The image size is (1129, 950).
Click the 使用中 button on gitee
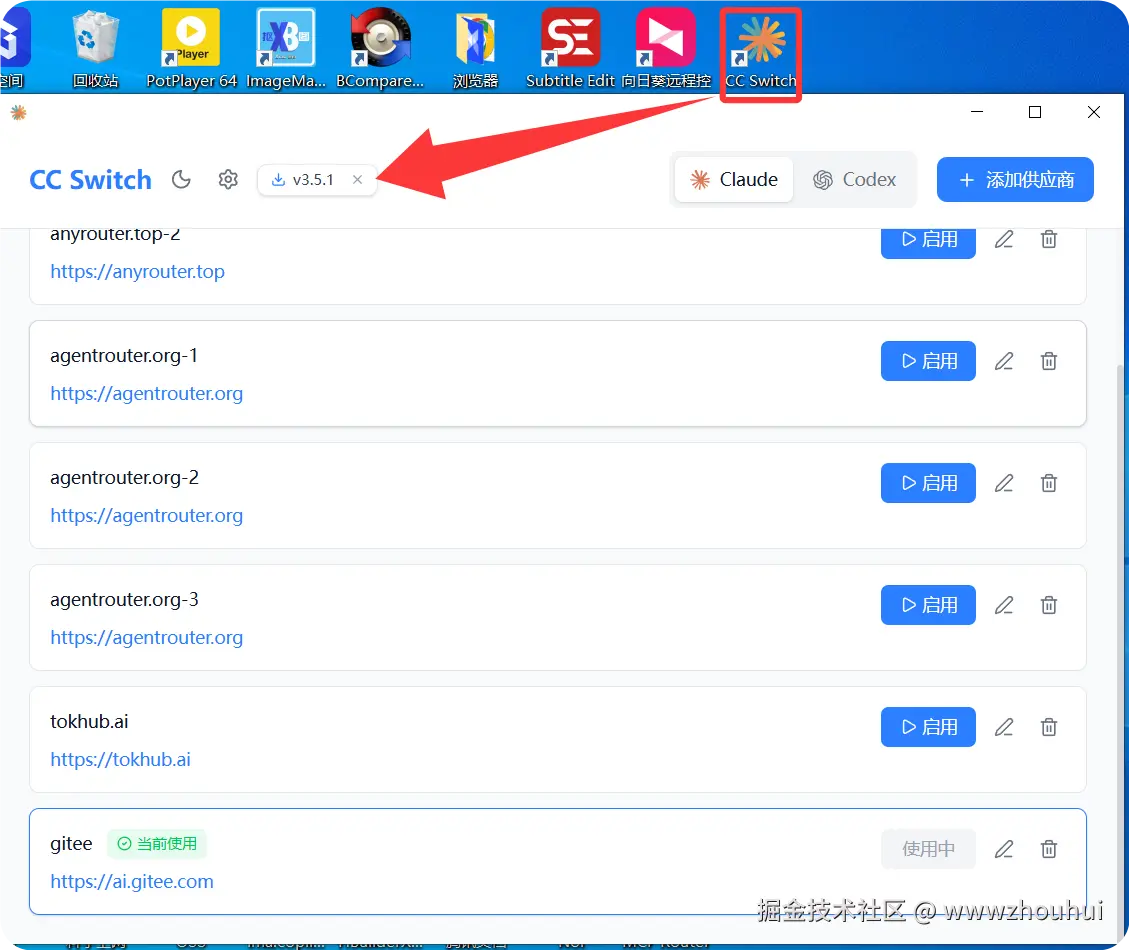click(928, 848)
